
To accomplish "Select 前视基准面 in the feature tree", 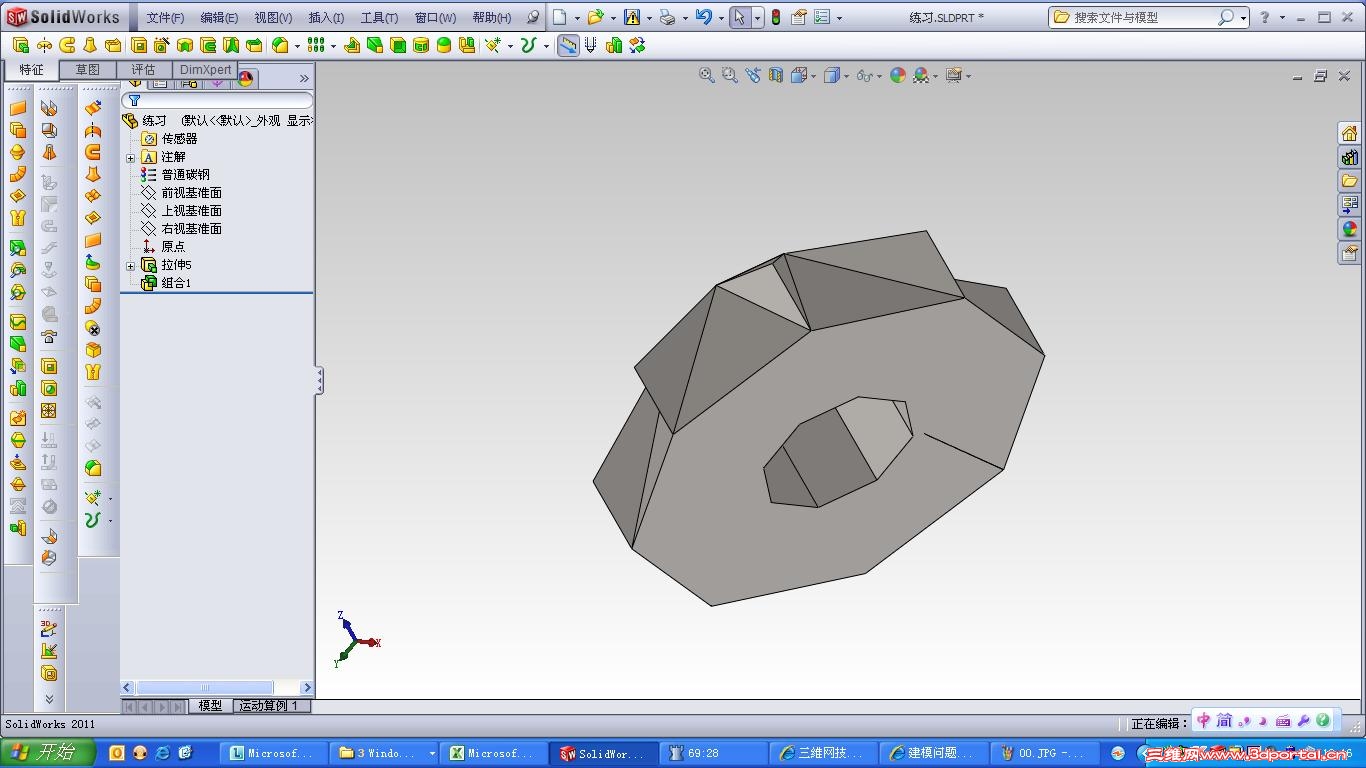I will pos(192,193).
